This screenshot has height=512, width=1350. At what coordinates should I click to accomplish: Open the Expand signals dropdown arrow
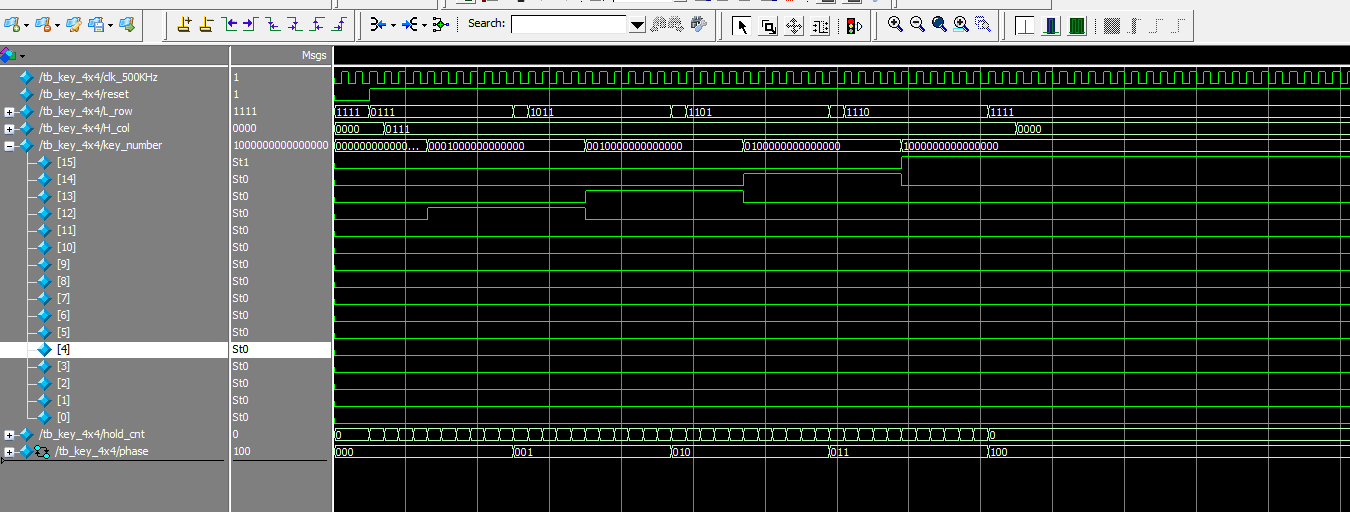tap(423, 25)
